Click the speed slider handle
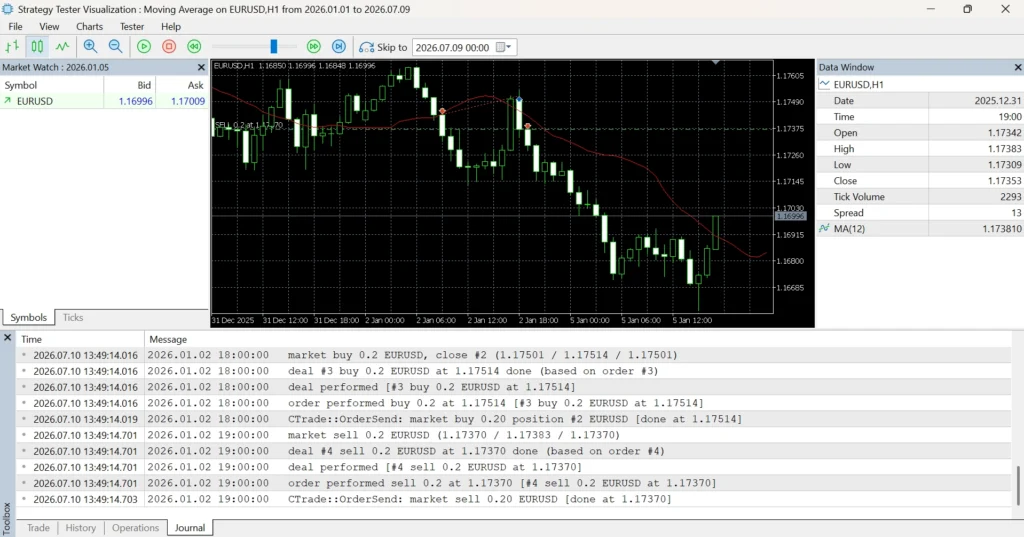Screen dimensions: 1024x537 click(x=274, y=46)
